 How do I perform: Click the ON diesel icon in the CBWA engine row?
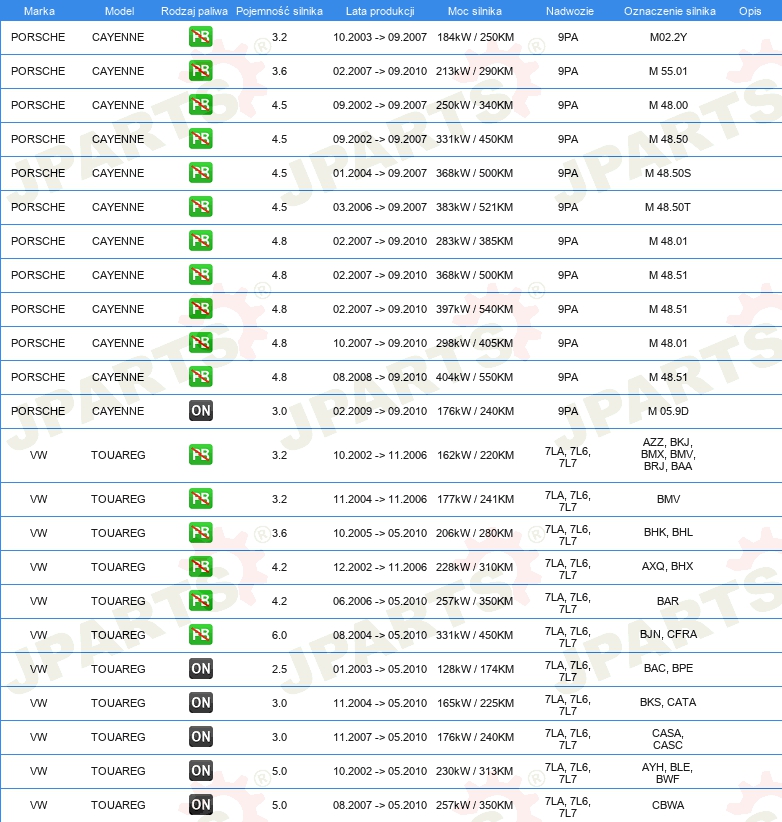(x=201, y=805)
